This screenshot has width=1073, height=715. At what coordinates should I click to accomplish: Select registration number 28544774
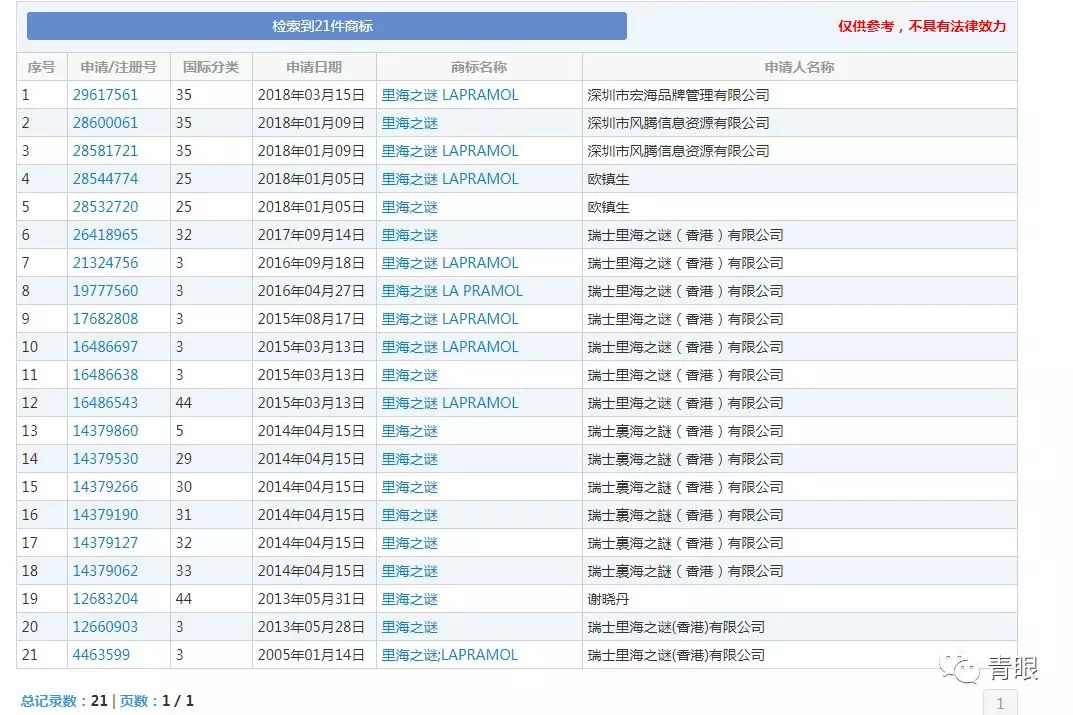coord(105,179)
